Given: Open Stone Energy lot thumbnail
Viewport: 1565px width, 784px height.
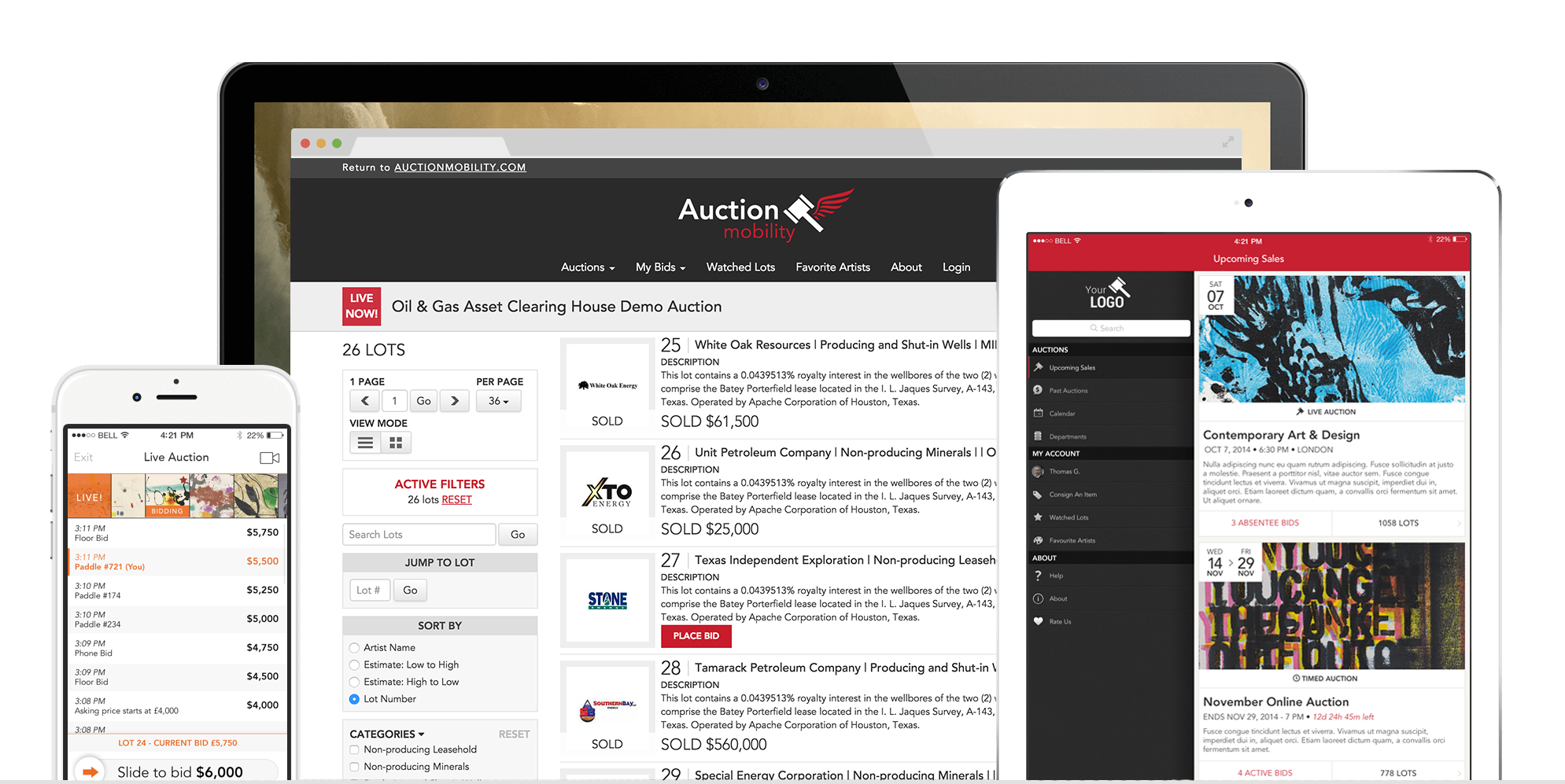Looking at the screenshot, I should coord(607,600).
